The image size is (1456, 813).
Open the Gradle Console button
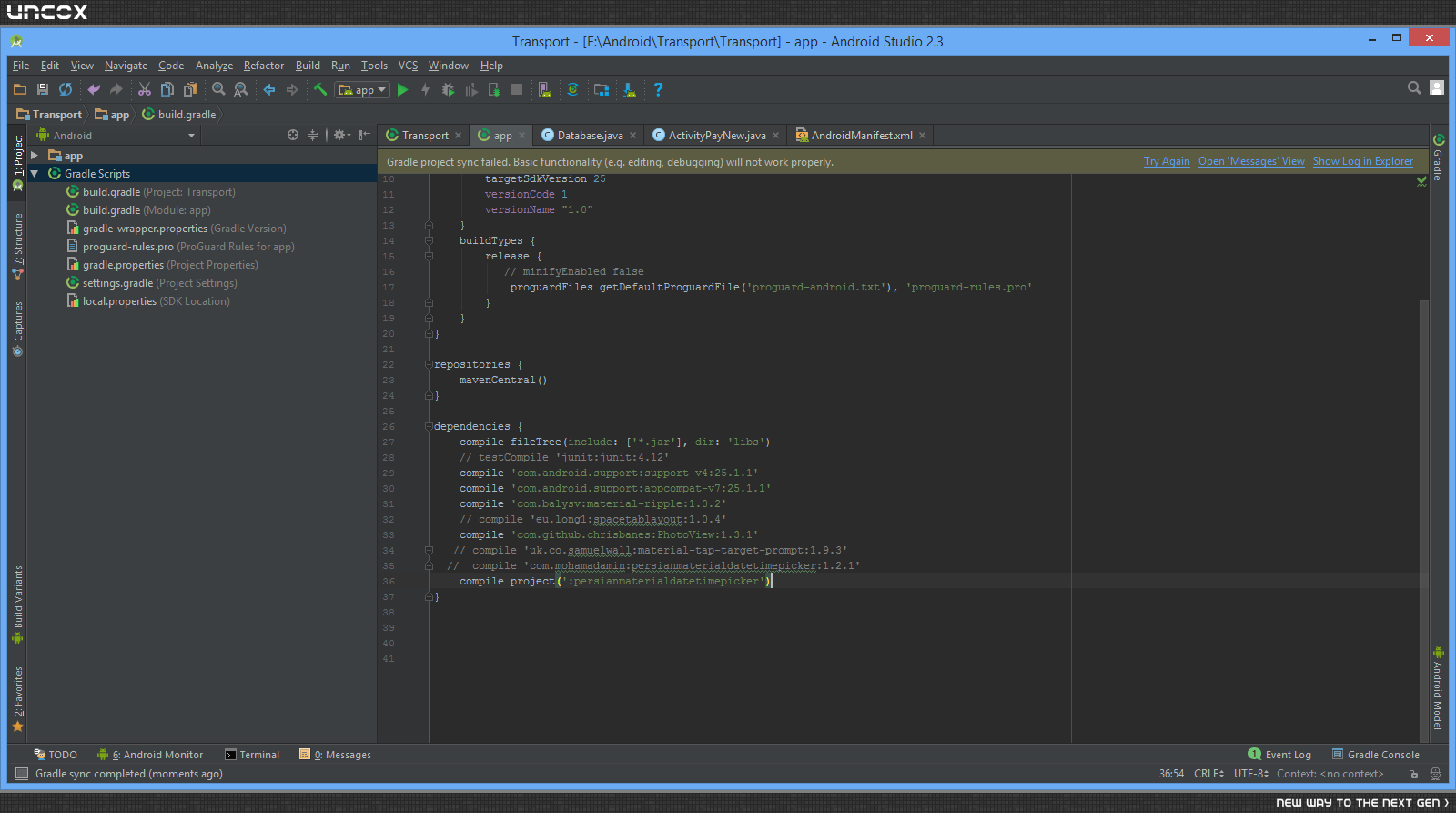pyautogui.click(x=1375, y=755)
